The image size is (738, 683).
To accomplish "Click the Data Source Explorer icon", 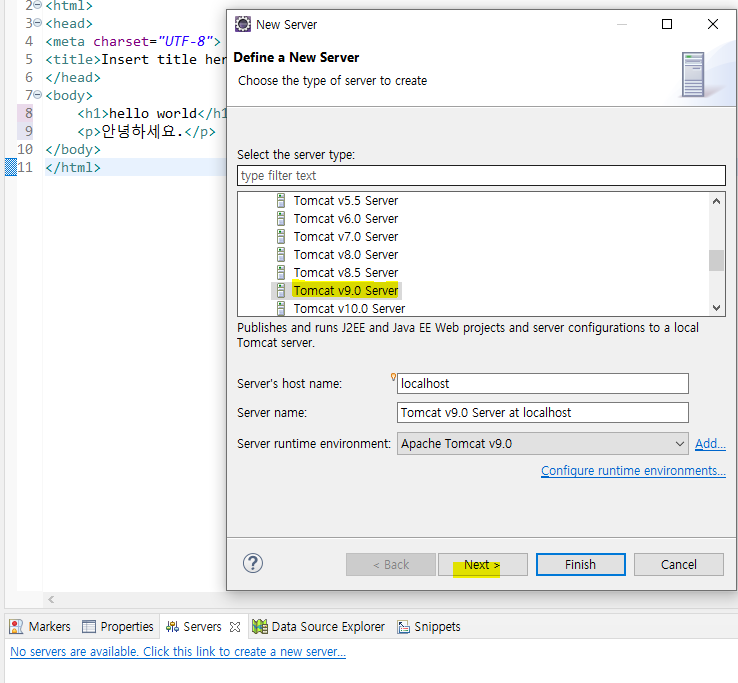I will click(260, 627).
